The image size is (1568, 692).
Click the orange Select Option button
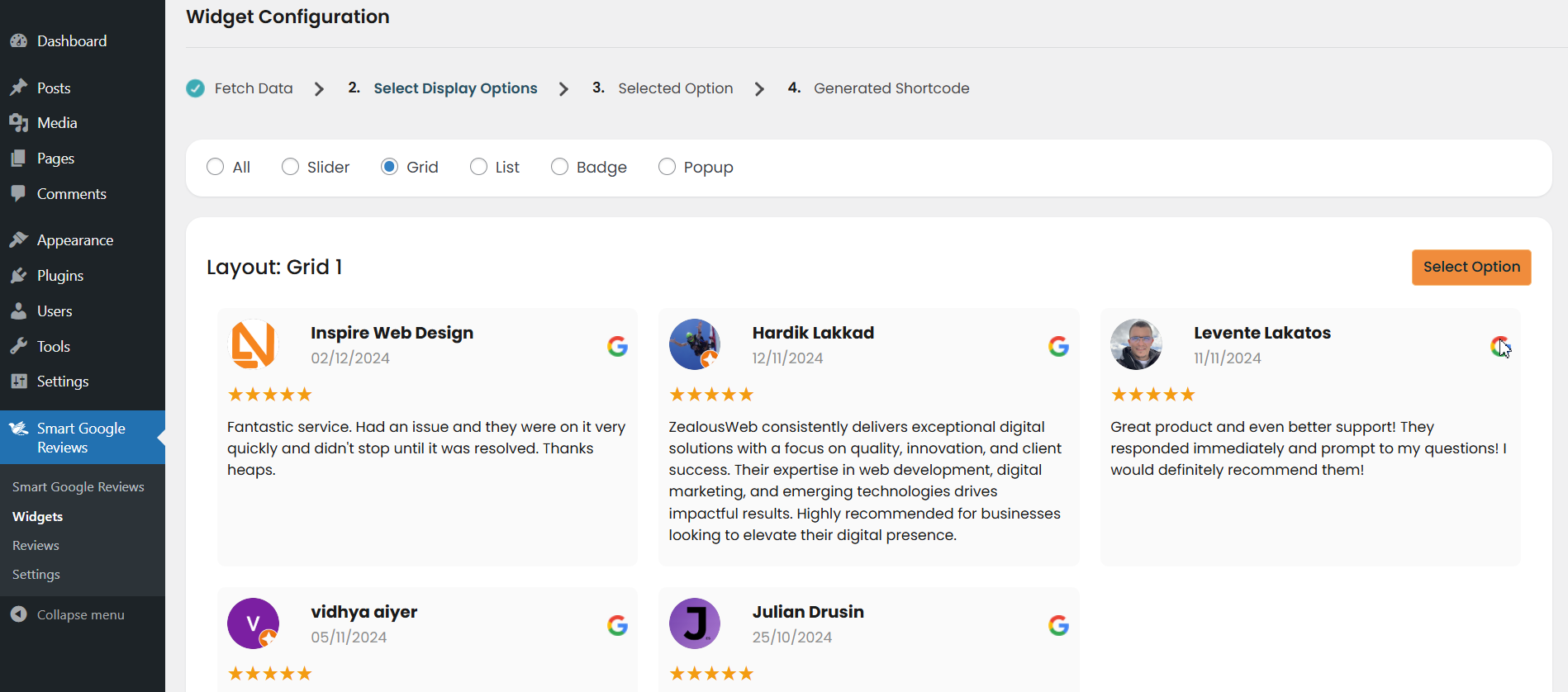[x=1471, y=268]
